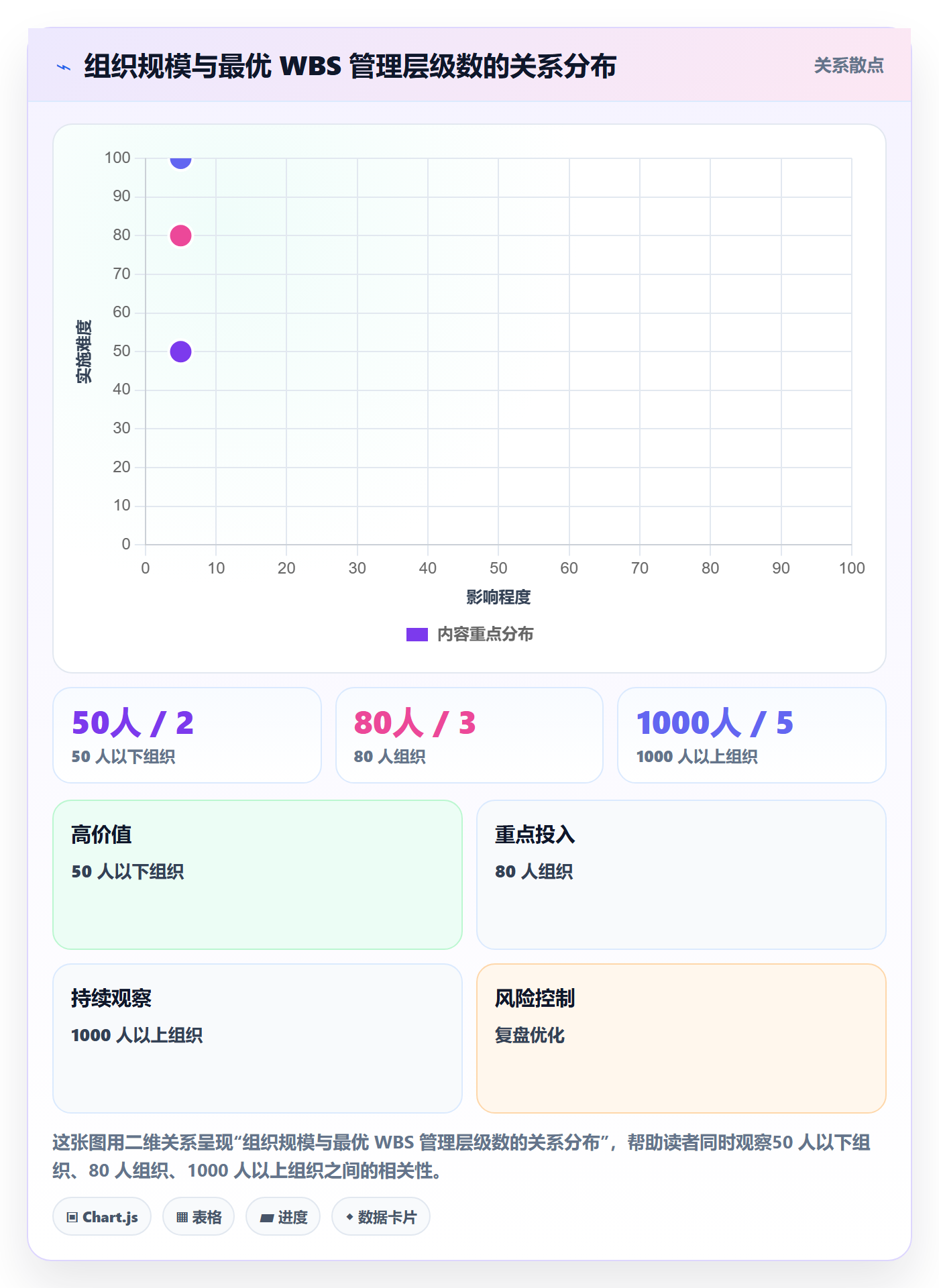Click the Chart.js tag
The image size is (939, 1288).
[x=102, y=1217]
